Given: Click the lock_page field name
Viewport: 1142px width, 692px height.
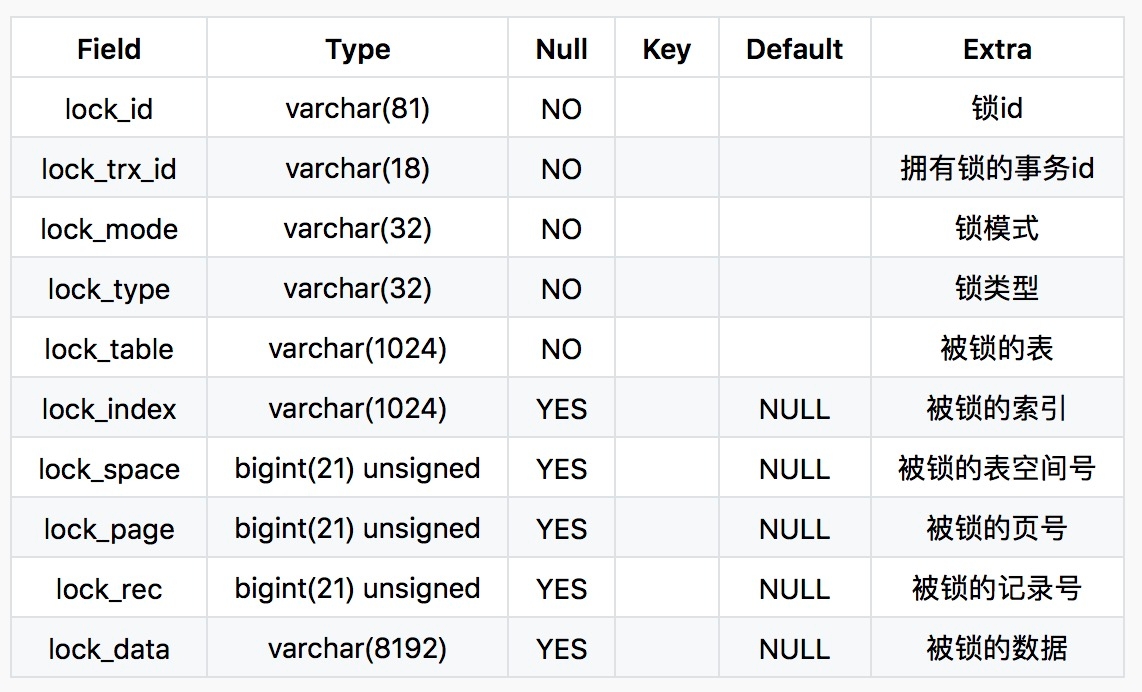Looking at the screenshot, I should click(x=109, y=529).
